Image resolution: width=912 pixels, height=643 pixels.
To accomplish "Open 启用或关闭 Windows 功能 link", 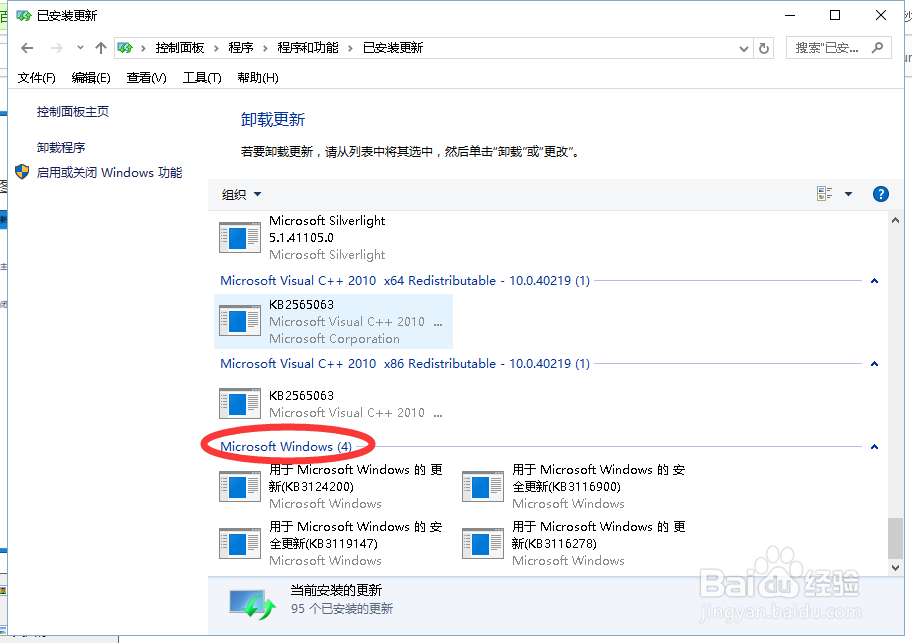I will pyautogui.click(x=109, y=173).
